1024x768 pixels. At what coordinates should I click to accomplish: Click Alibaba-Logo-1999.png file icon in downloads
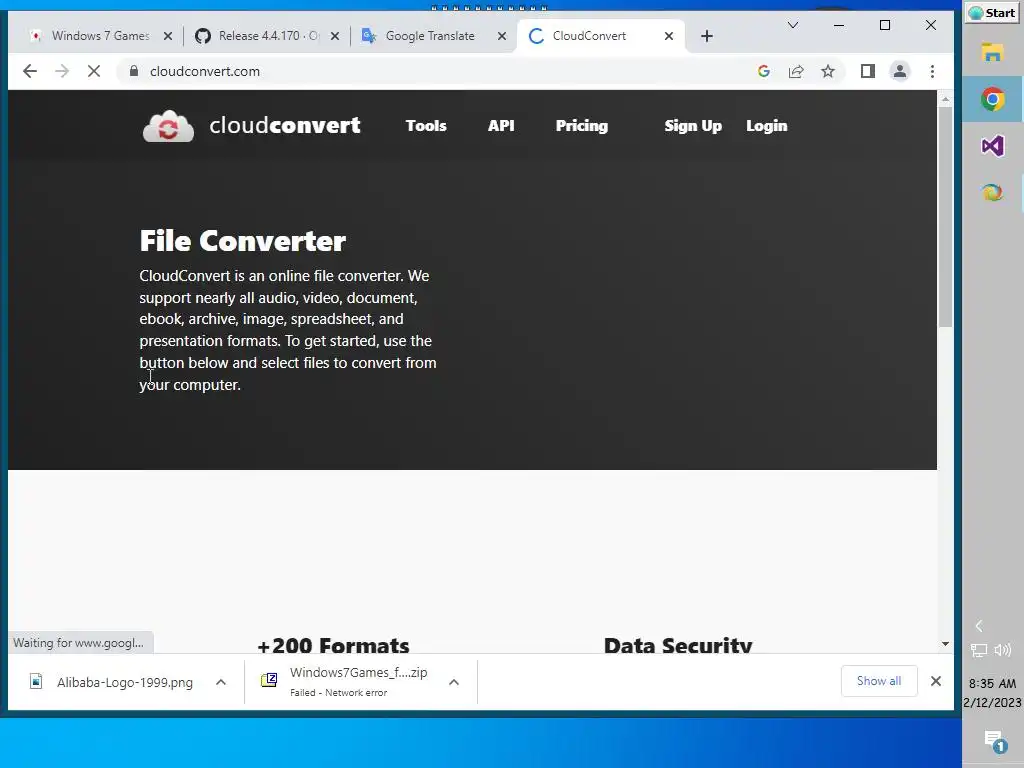[x=37, y=682]
